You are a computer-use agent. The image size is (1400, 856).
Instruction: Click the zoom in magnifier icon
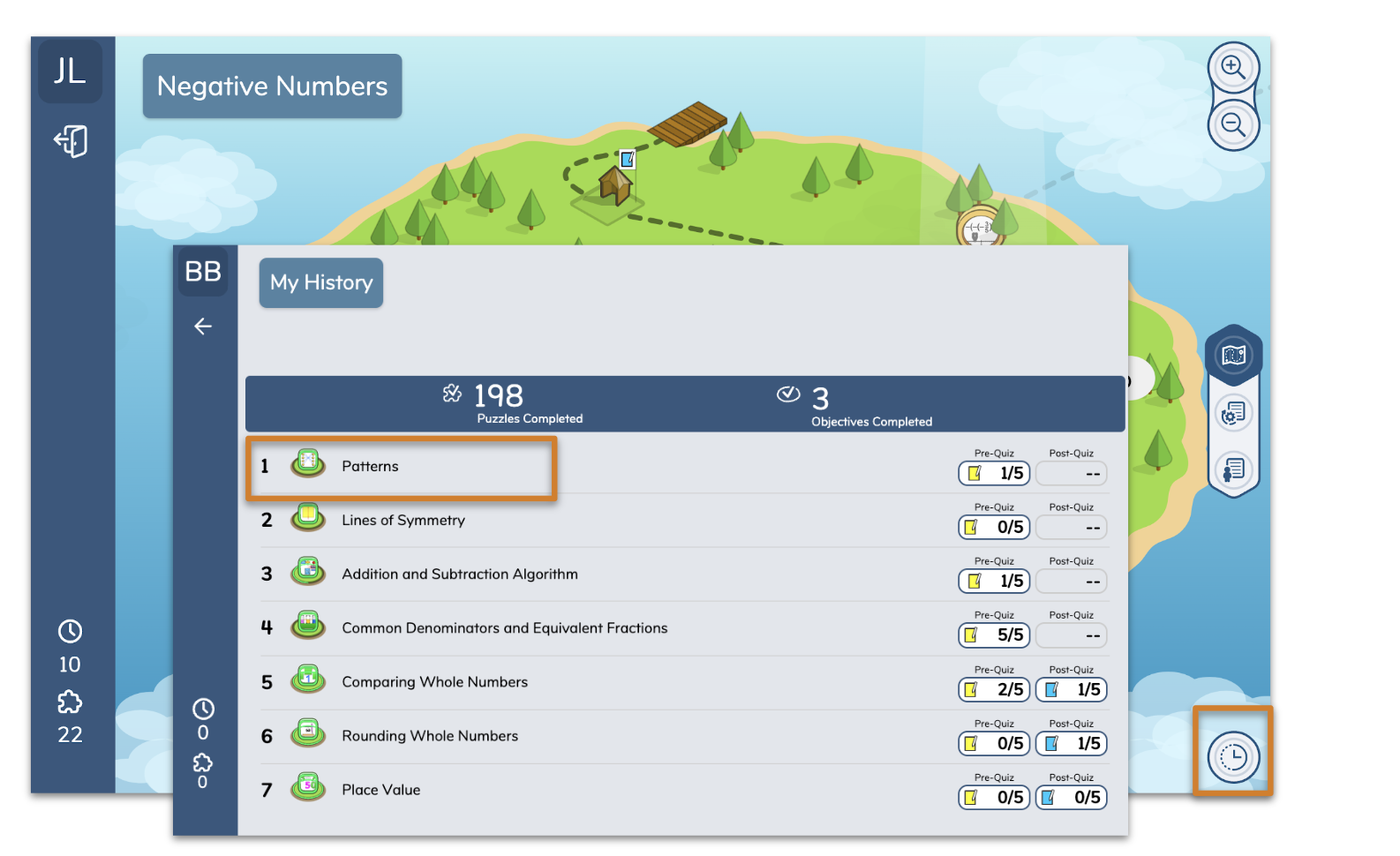[1232, 67]
